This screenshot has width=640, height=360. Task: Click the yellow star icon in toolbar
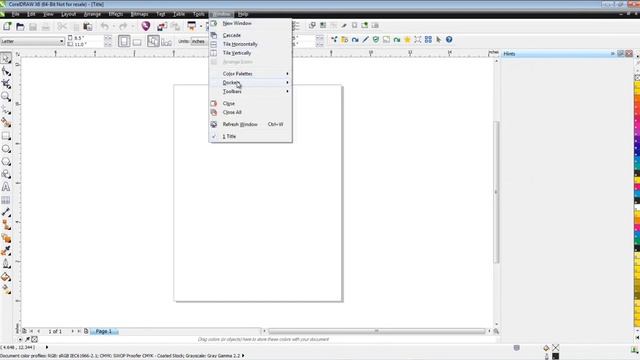(407, 40)
